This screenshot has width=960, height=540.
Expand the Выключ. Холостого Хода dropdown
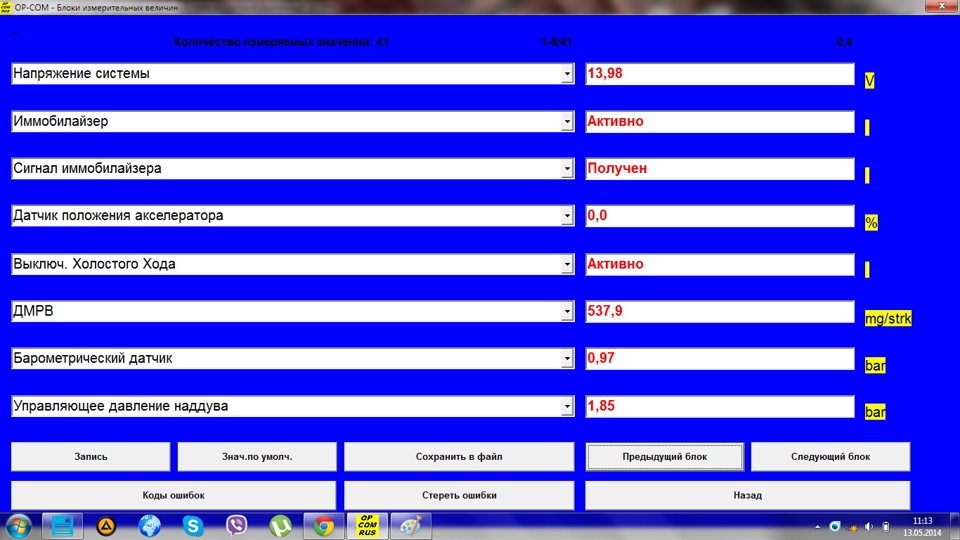[567, 264]
